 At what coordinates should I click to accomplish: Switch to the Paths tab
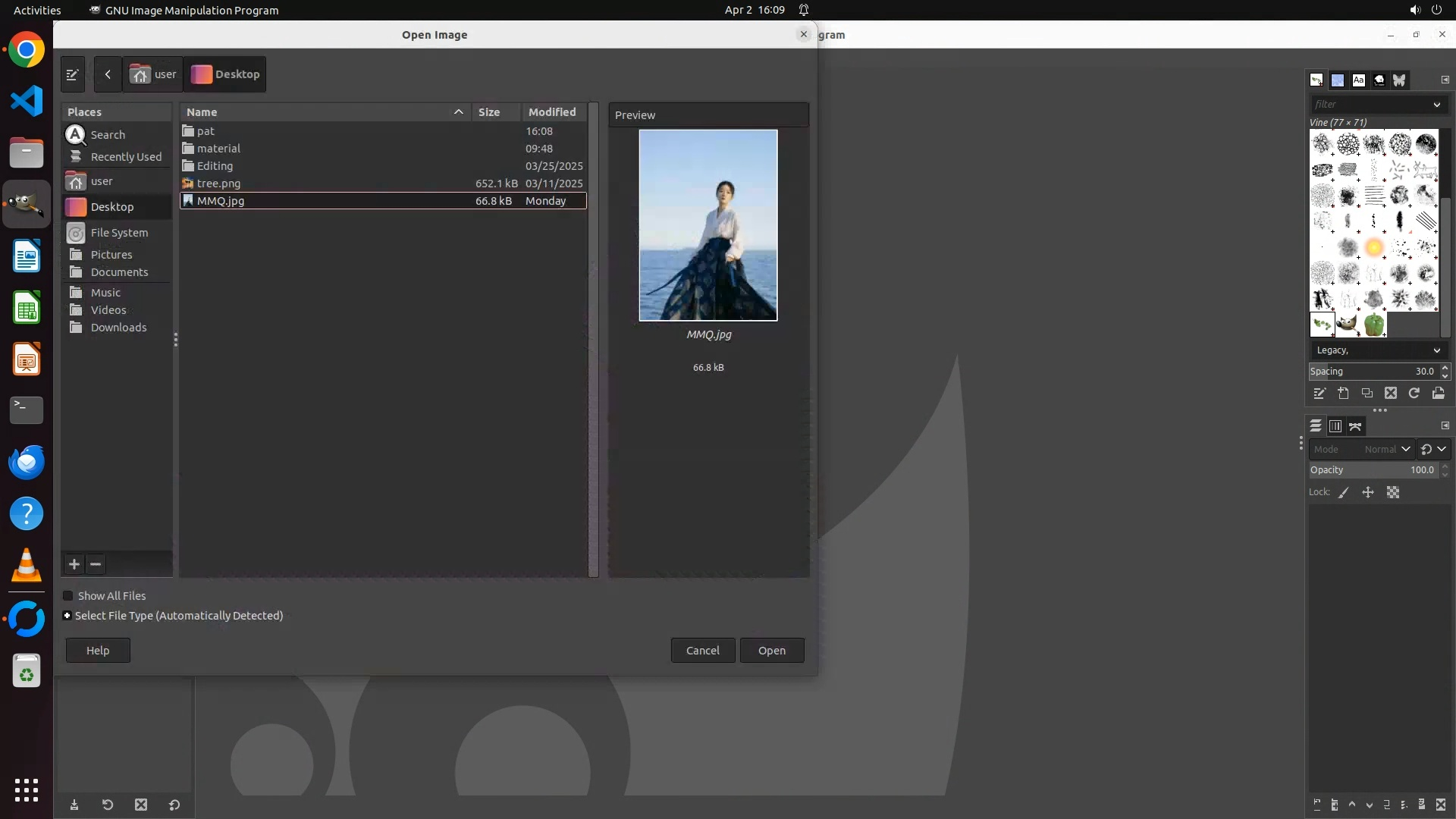(1355, 426)
